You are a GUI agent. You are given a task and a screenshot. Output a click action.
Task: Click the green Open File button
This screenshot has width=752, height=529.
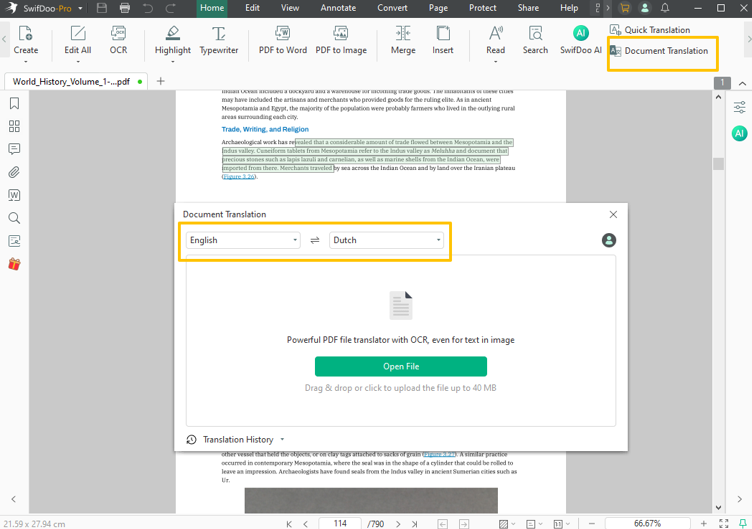(x=400, y=366)
